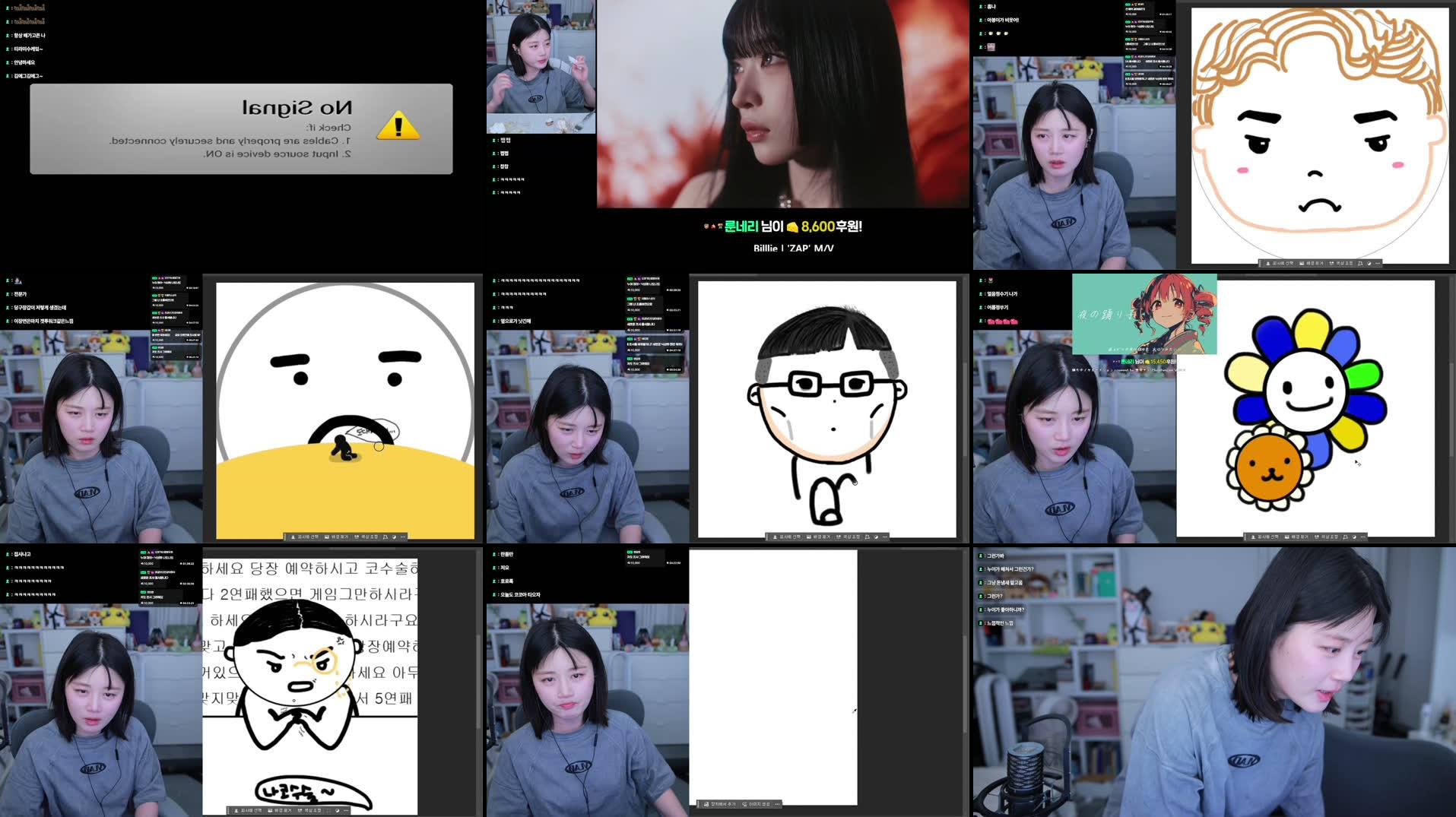Click the Billlie ZAP music video frame
This screenshot has width=1456, height=817.
tap(783, 103)
